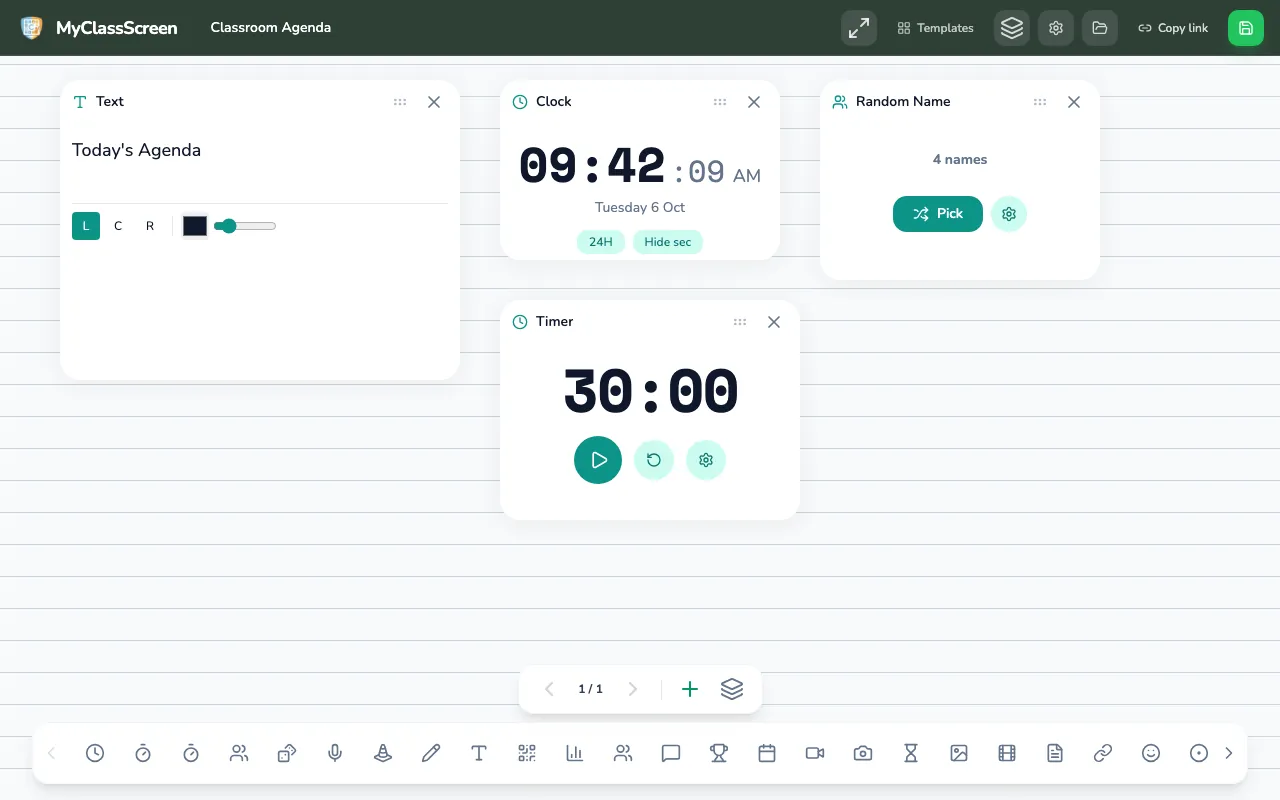Screen dimensions: 1280x800
Task: Open the dark text color swatch
Action: 195,226
